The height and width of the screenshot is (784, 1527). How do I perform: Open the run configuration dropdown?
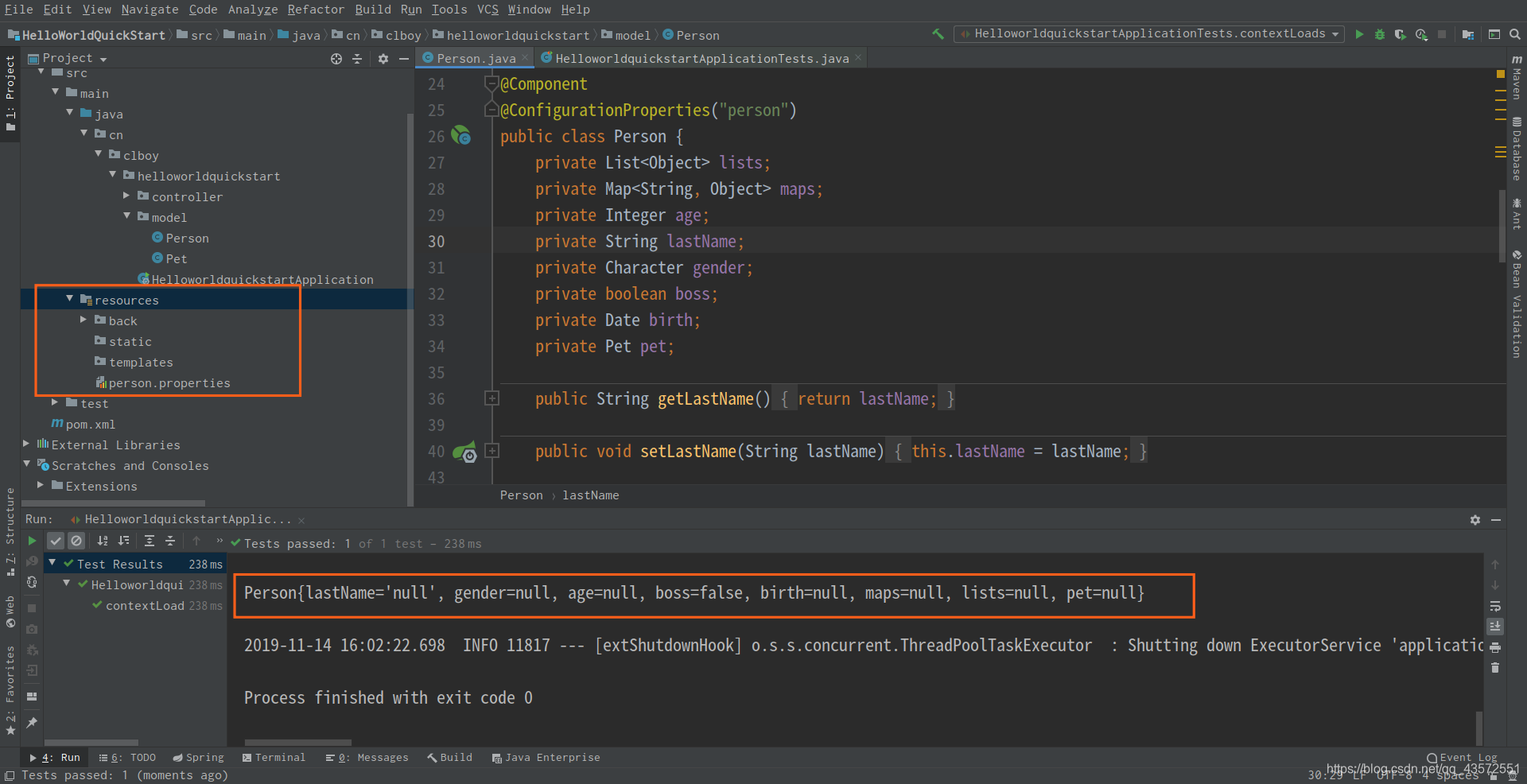(1149, 34)
